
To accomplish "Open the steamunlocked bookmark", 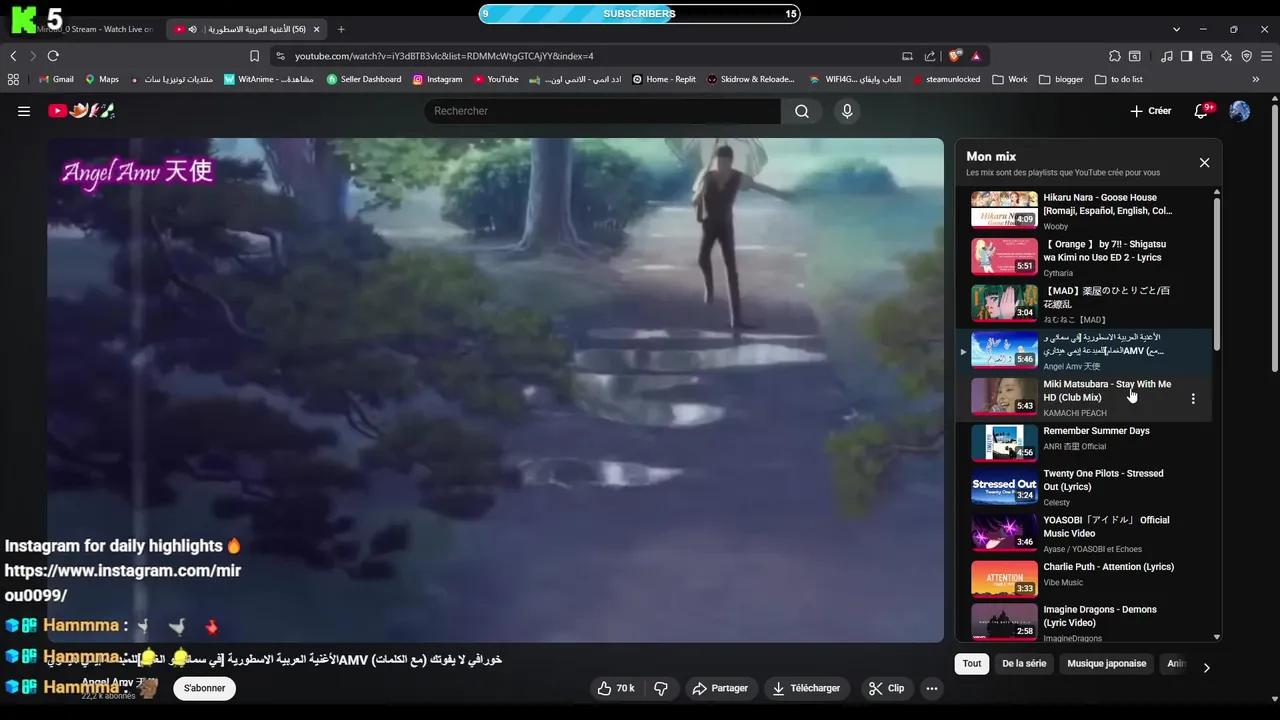I will (x=946, y=79).
